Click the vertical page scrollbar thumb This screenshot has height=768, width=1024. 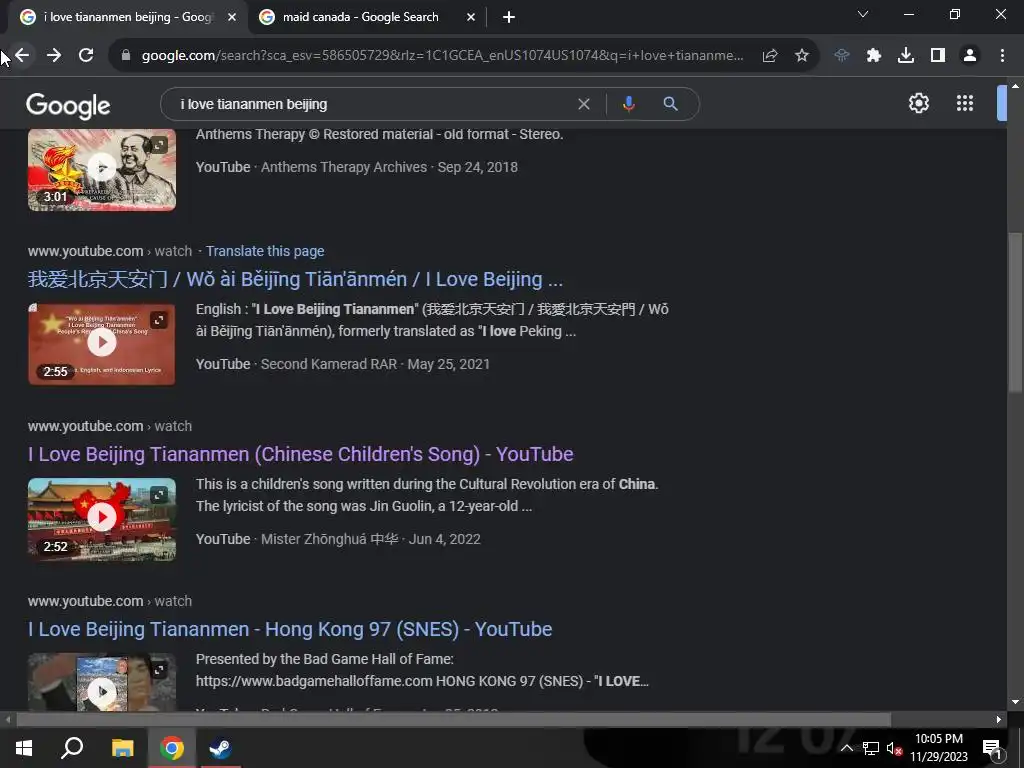click(x=1015, y=312)
